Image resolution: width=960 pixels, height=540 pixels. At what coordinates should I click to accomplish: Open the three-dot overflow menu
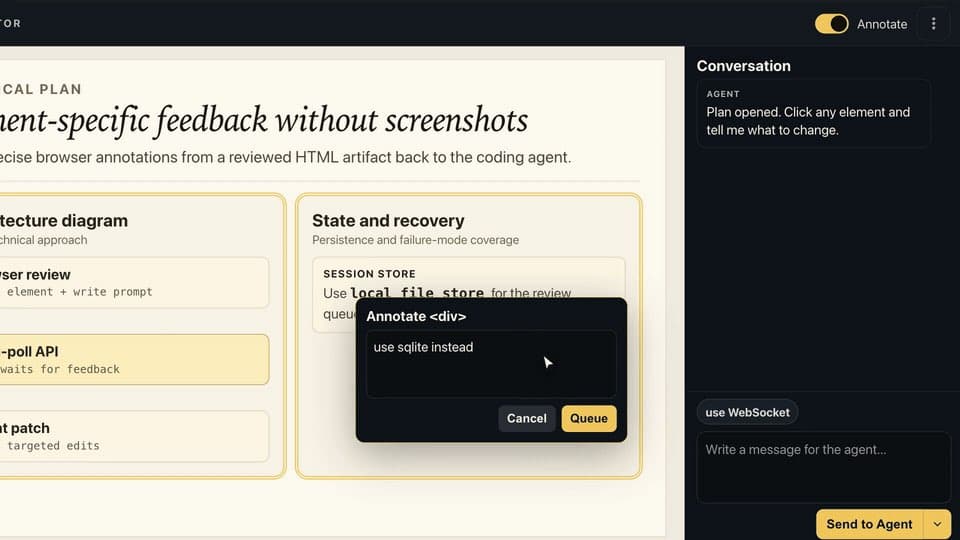tap(933, 24)
